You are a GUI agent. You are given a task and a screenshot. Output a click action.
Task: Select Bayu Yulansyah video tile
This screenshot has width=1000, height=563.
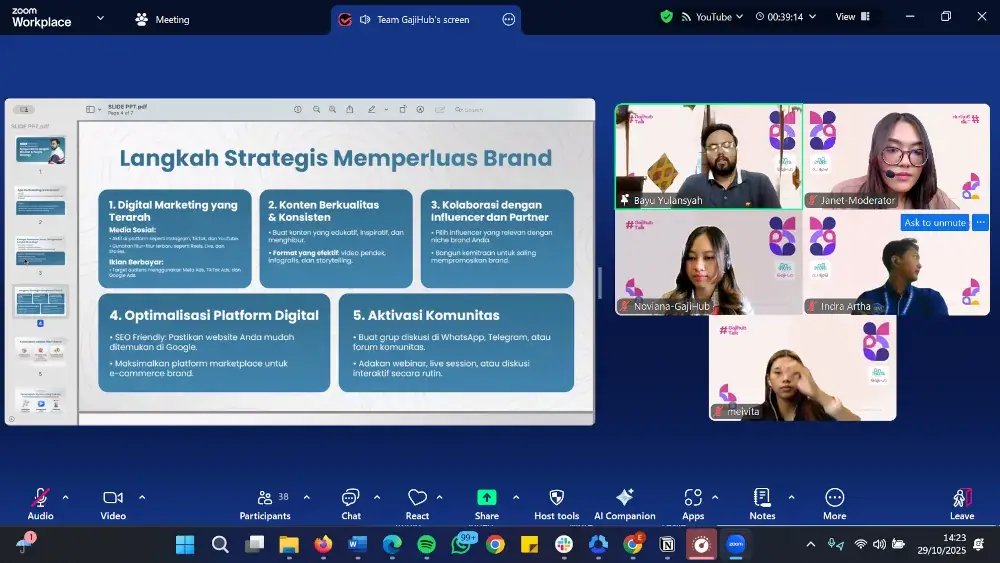click(709, 157)
